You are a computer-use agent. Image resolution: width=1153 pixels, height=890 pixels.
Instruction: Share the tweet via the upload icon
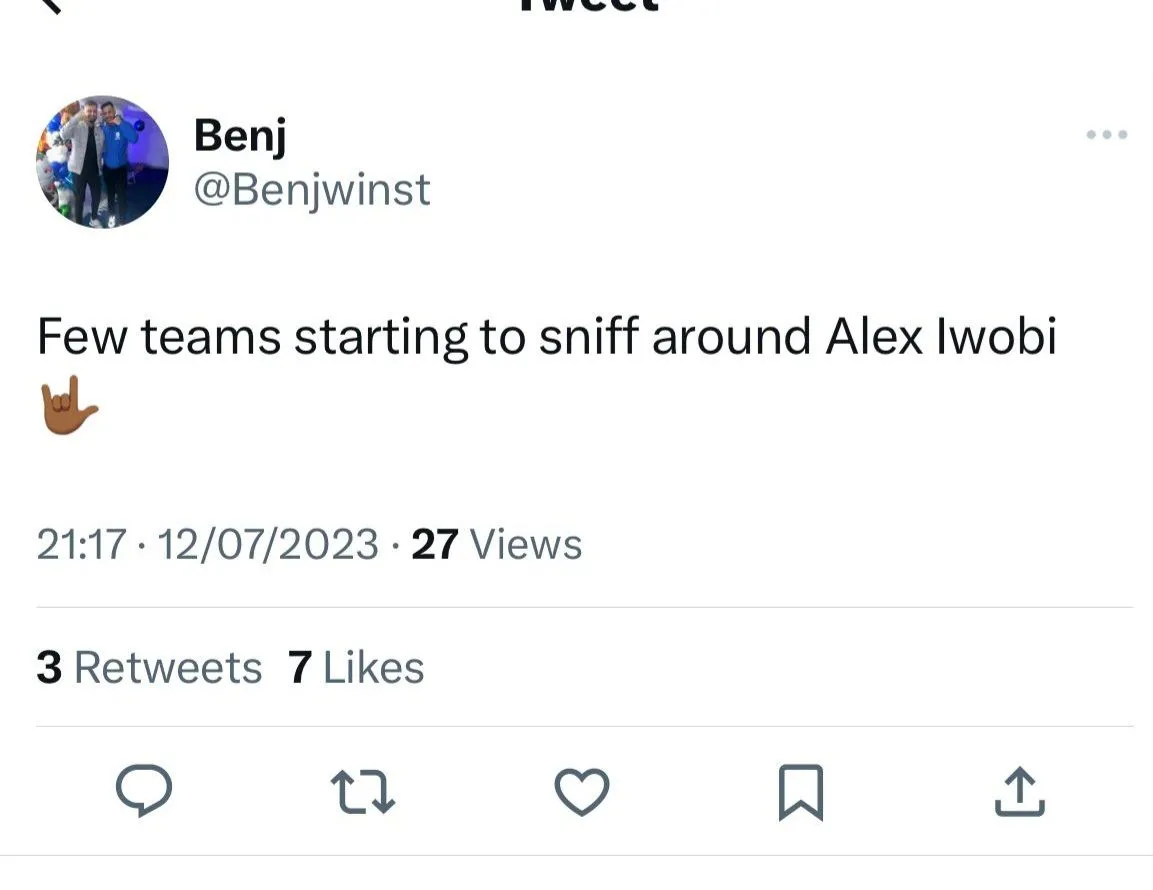pos(1020,791)
